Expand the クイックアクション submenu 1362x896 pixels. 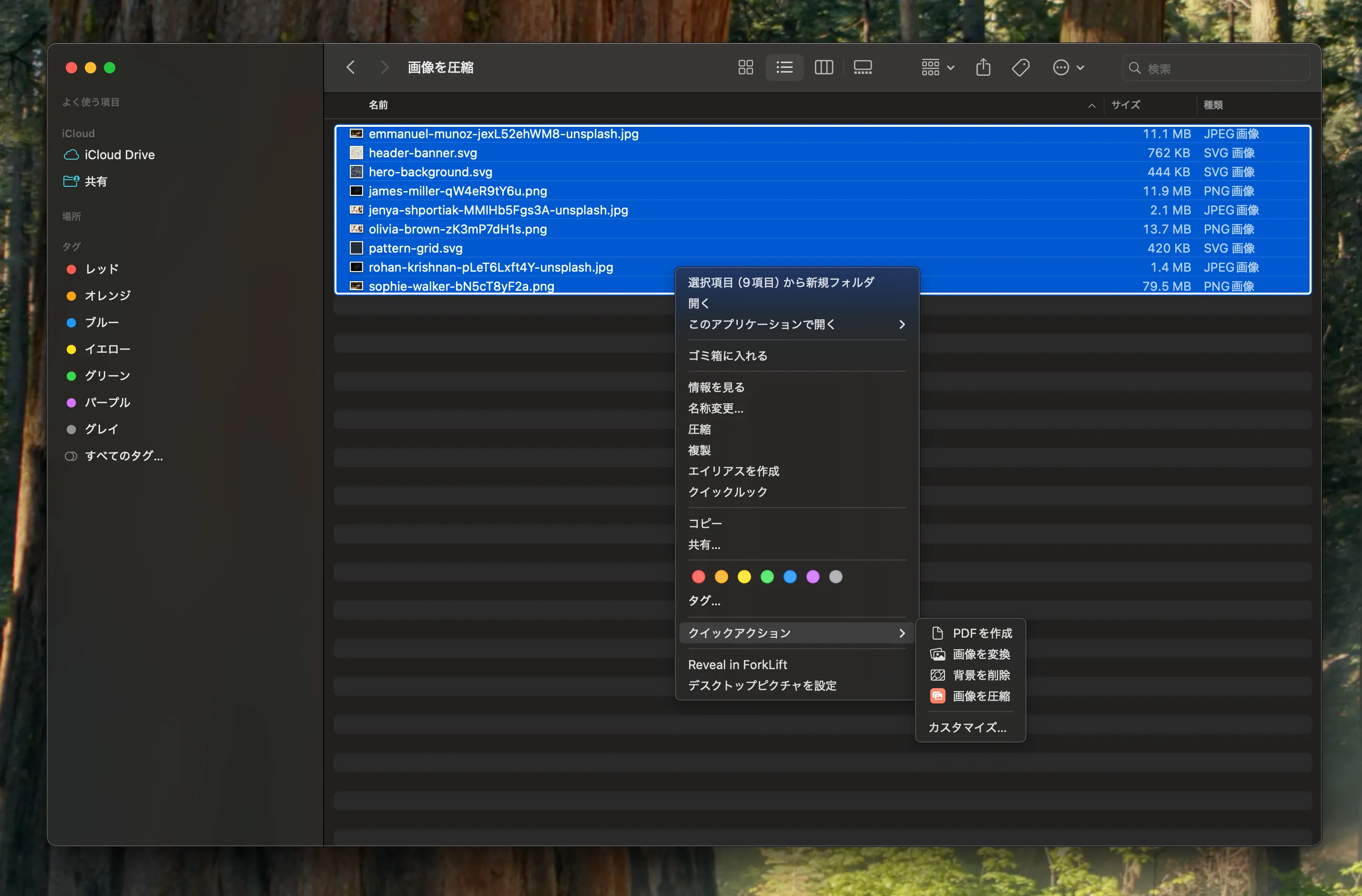[x=797, y=633]
